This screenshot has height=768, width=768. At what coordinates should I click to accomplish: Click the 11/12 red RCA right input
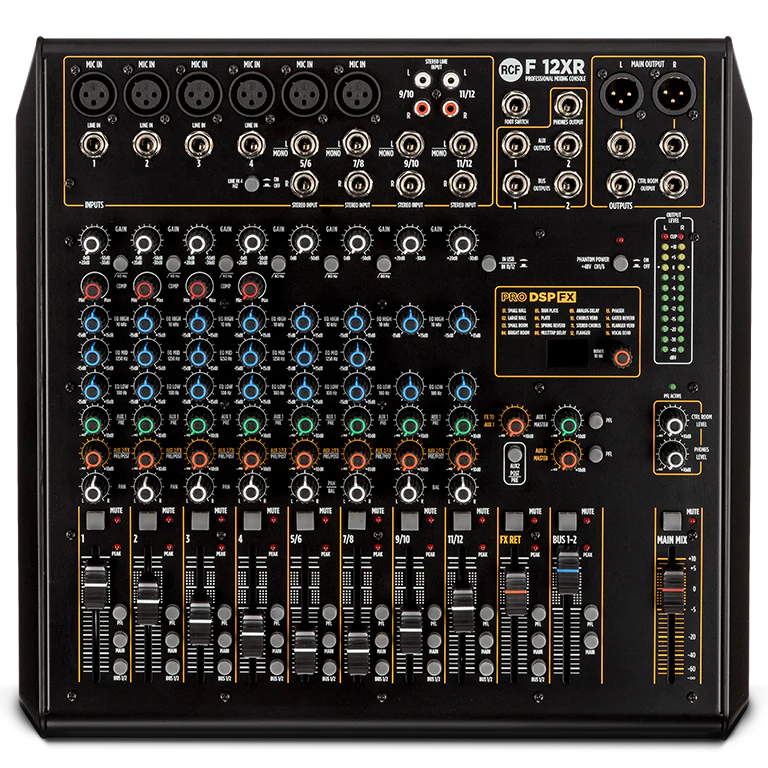point(451,108)
